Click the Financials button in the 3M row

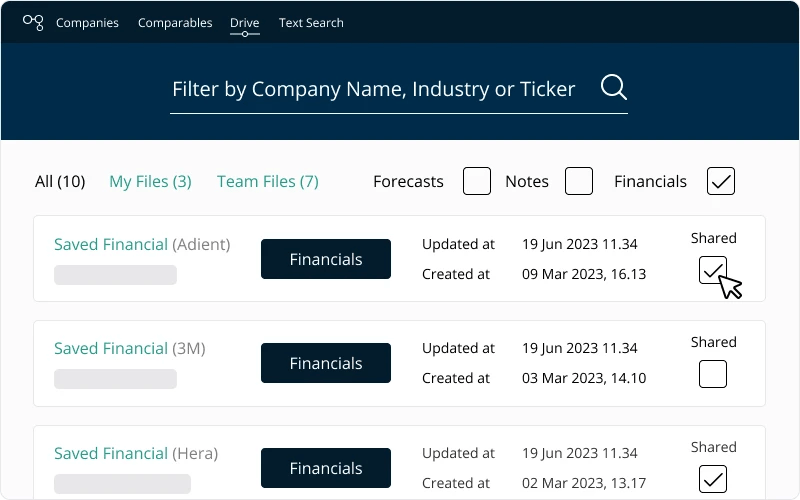point(326,363)
